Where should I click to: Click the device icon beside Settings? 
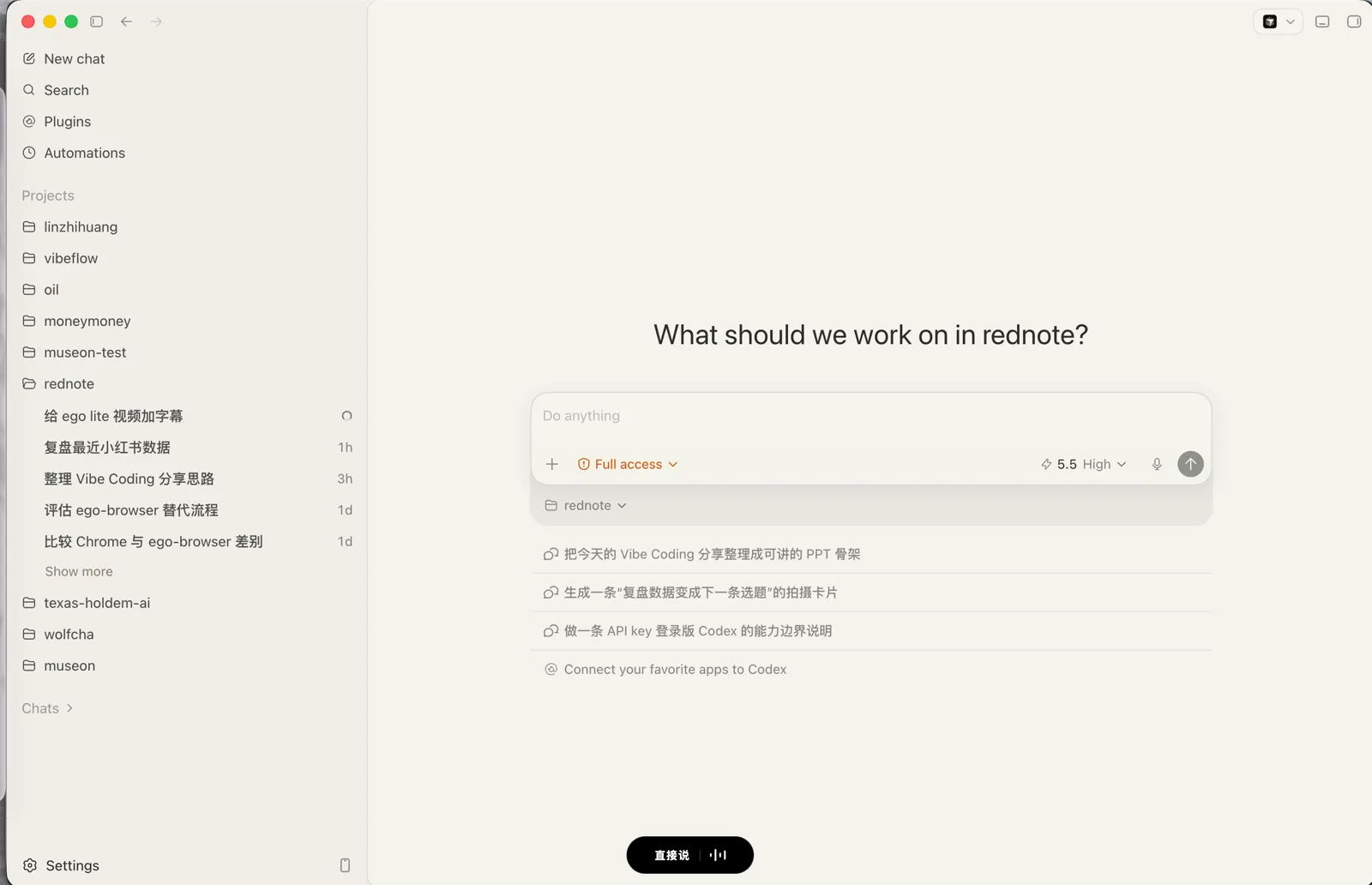345,865
